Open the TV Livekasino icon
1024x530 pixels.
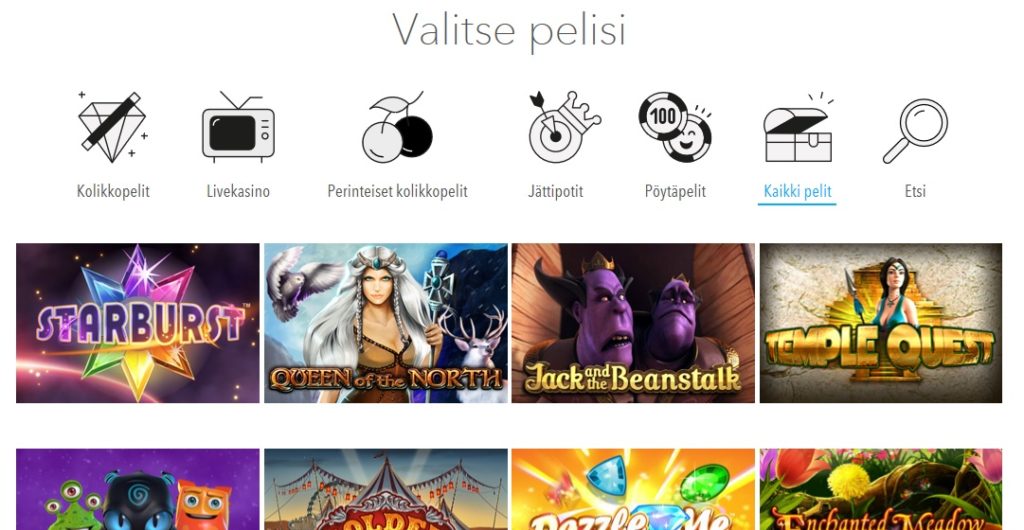tap(238, 127)
